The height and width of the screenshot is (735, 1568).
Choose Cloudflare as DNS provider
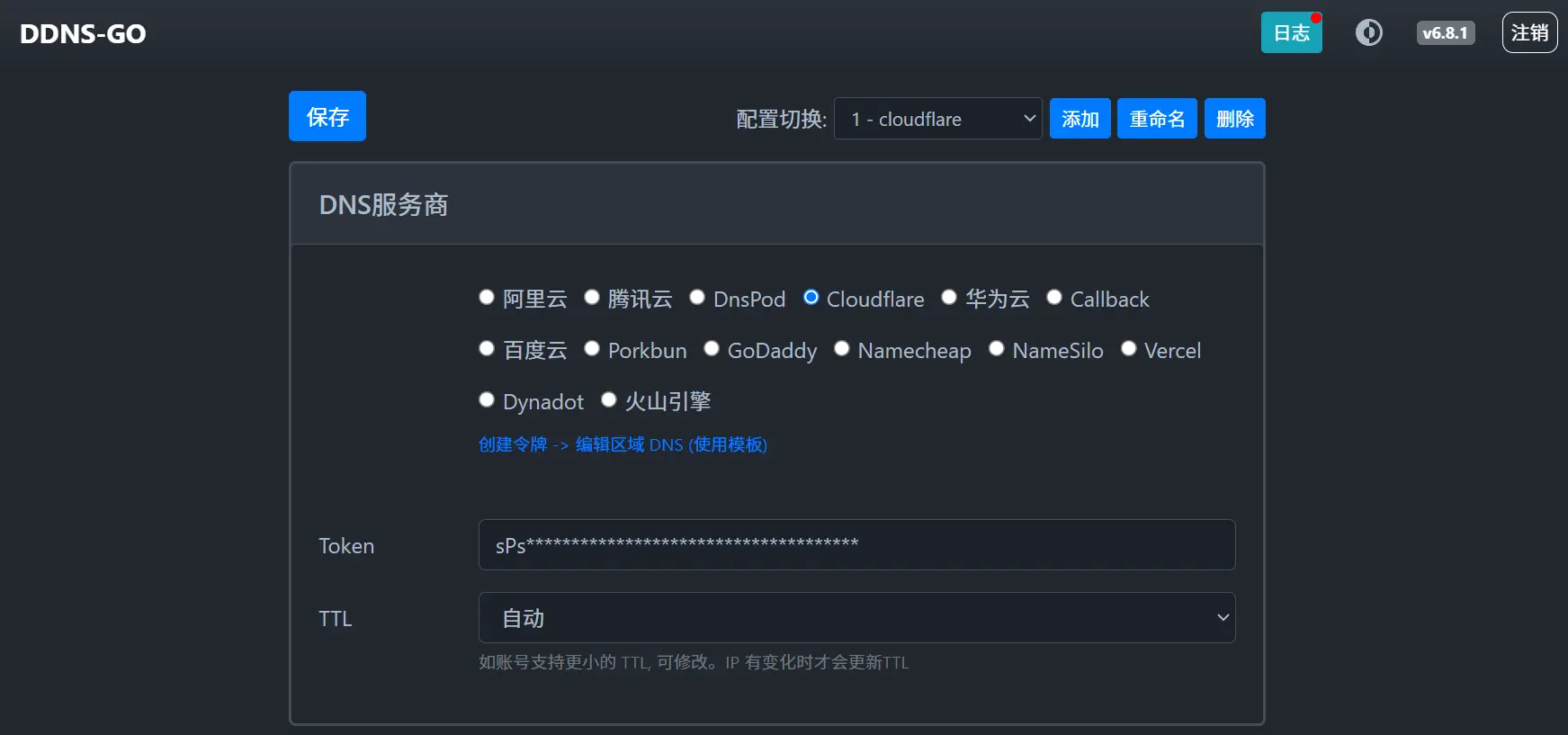pyautogui.click(x=811, y=297)
